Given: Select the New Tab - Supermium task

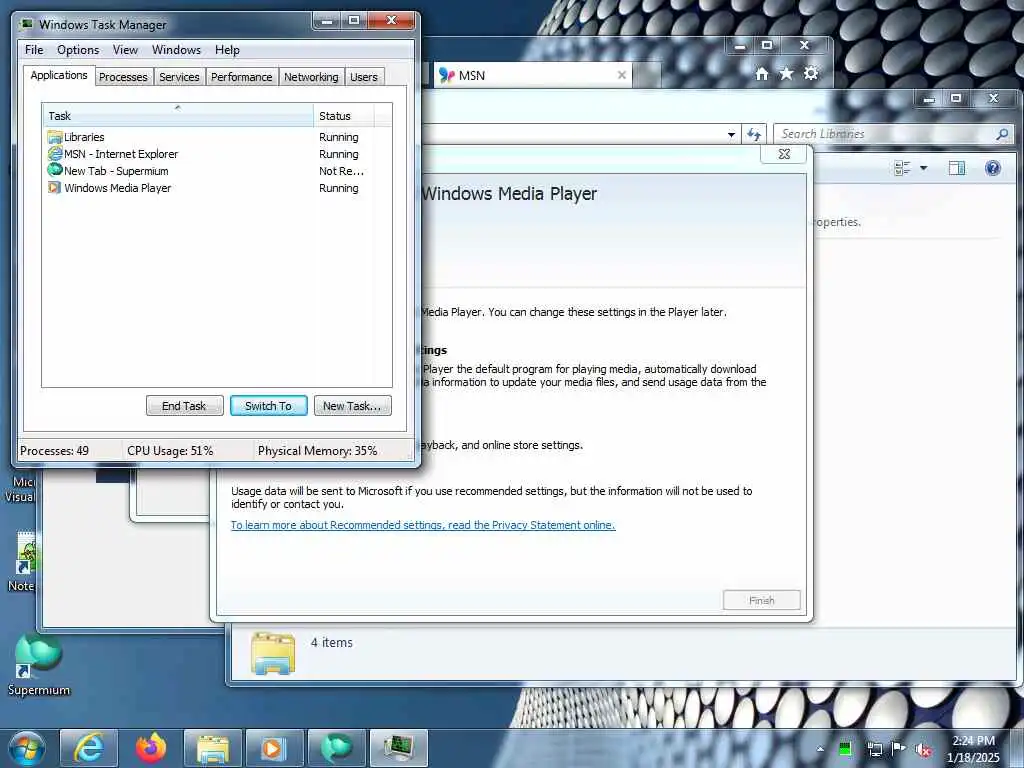Looking at the screenshot, I should point(217,171).
